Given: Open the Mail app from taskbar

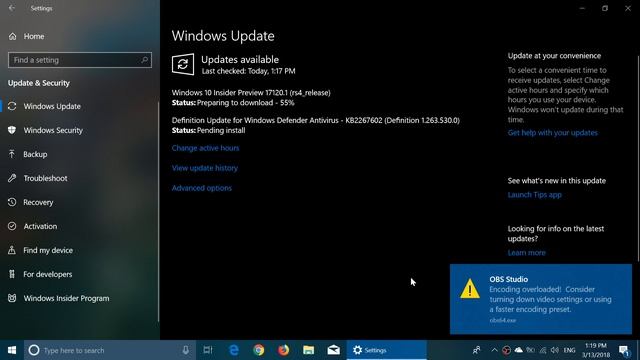Looking at the screenshot, I should coord(333,350).
